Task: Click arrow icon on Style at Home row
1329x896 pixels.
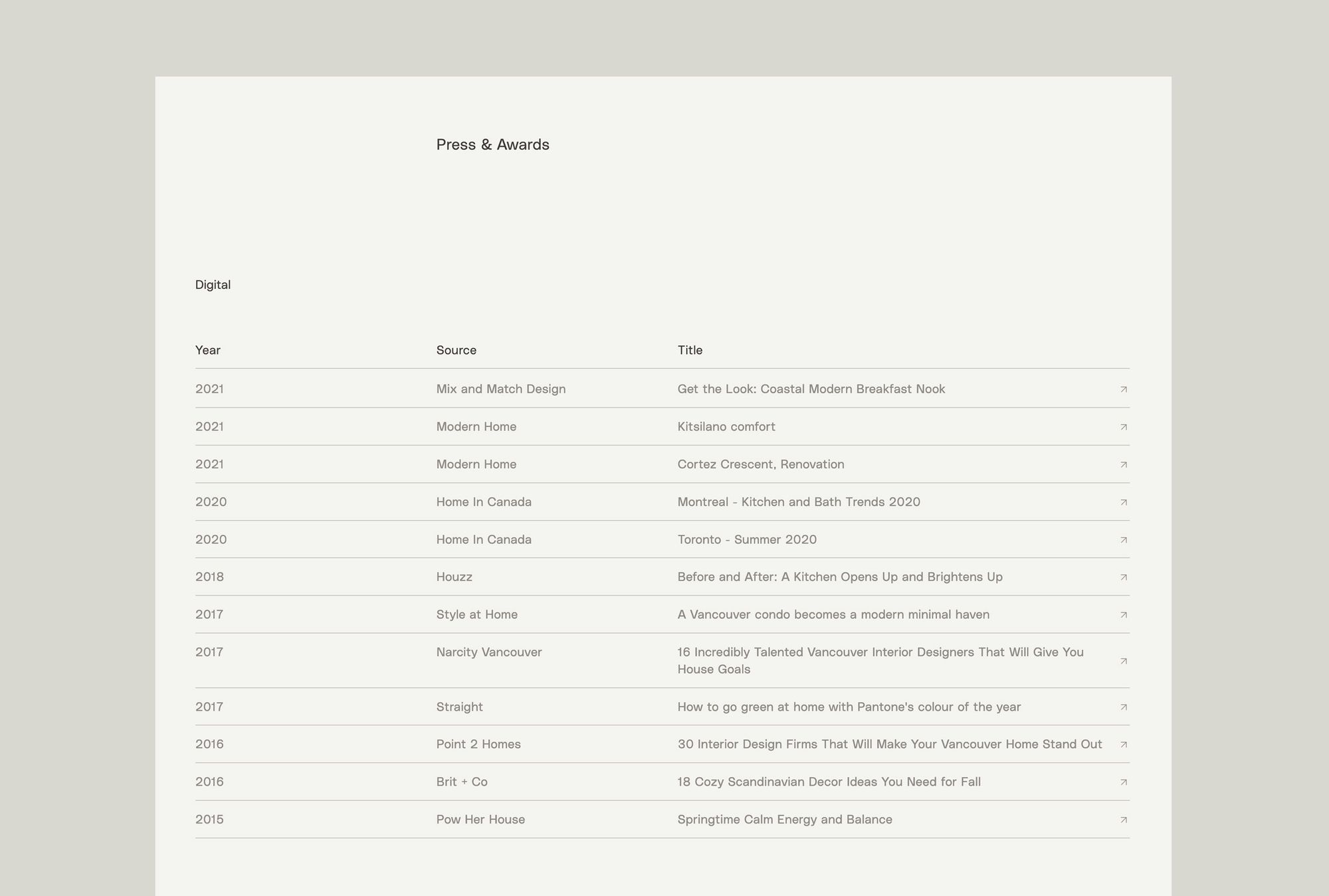Action: pyautogui.click(x=1124, y=615)
